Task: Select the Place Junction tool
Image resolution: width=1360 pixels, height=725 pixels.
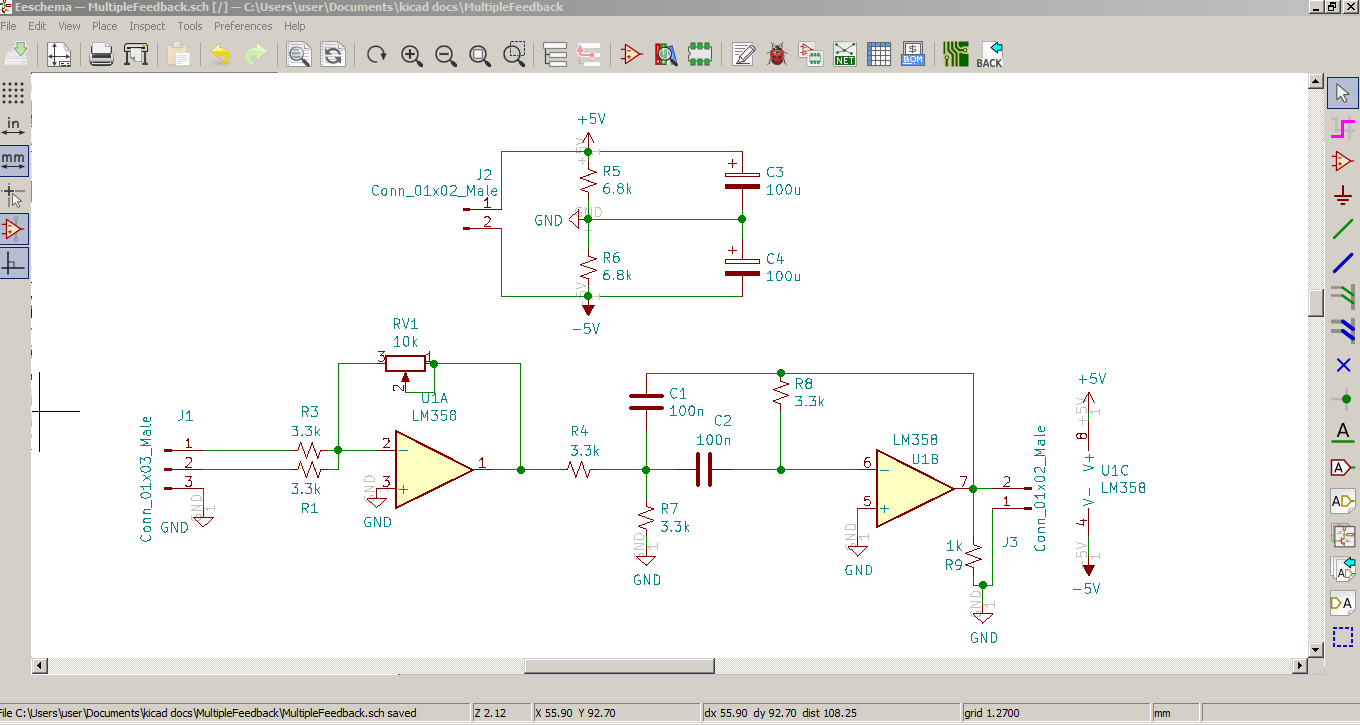Action: point(1342,397)
